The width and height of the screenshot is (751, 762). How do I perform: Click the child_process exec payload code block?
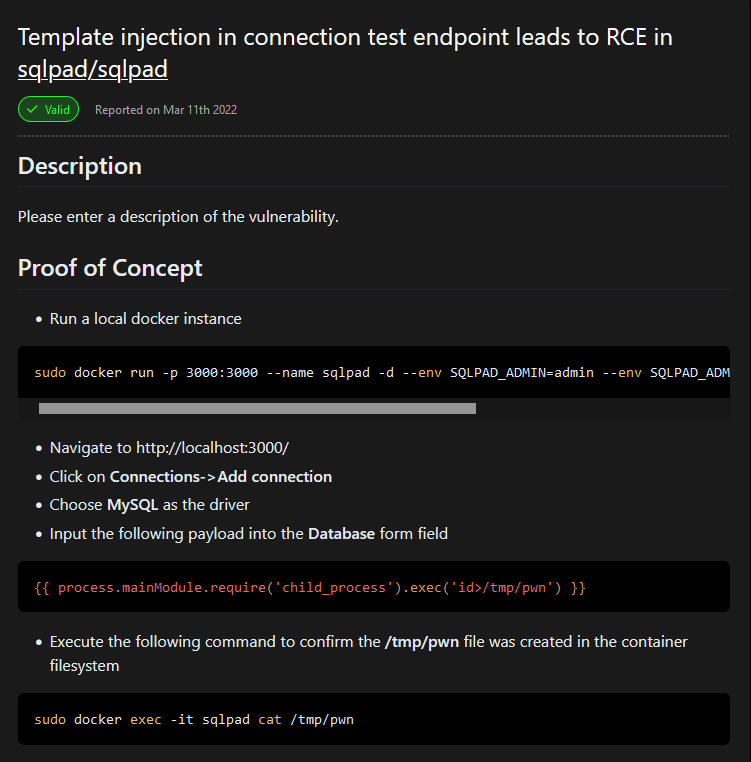pos(374,587)
